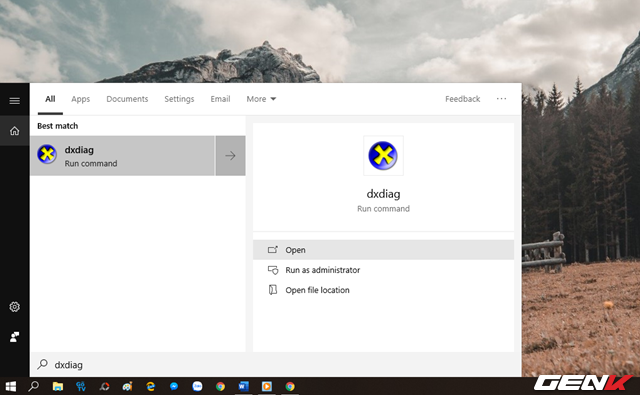Switch to the Settings tab
Viewport: 640px width, 395px height.
pyautogui.click(x=179, y=99)
